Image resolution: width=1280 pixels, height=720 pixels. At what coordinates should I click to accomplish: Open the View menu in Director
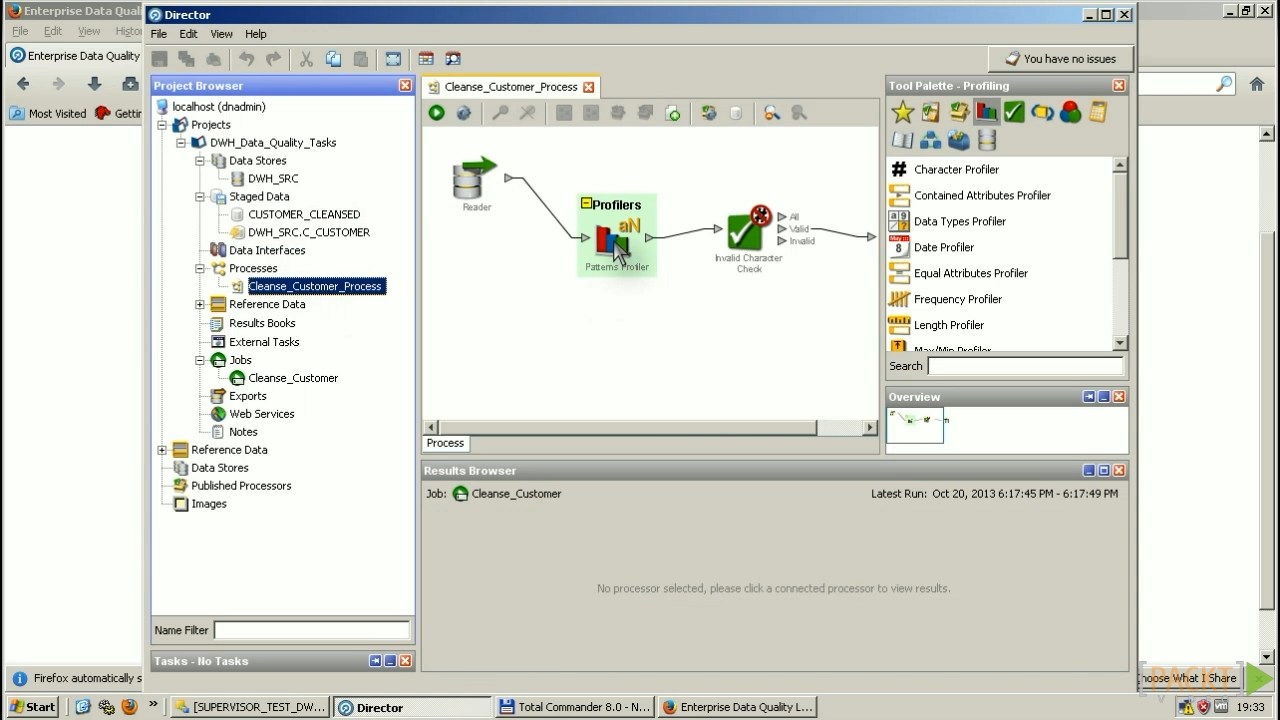[221, 34]
